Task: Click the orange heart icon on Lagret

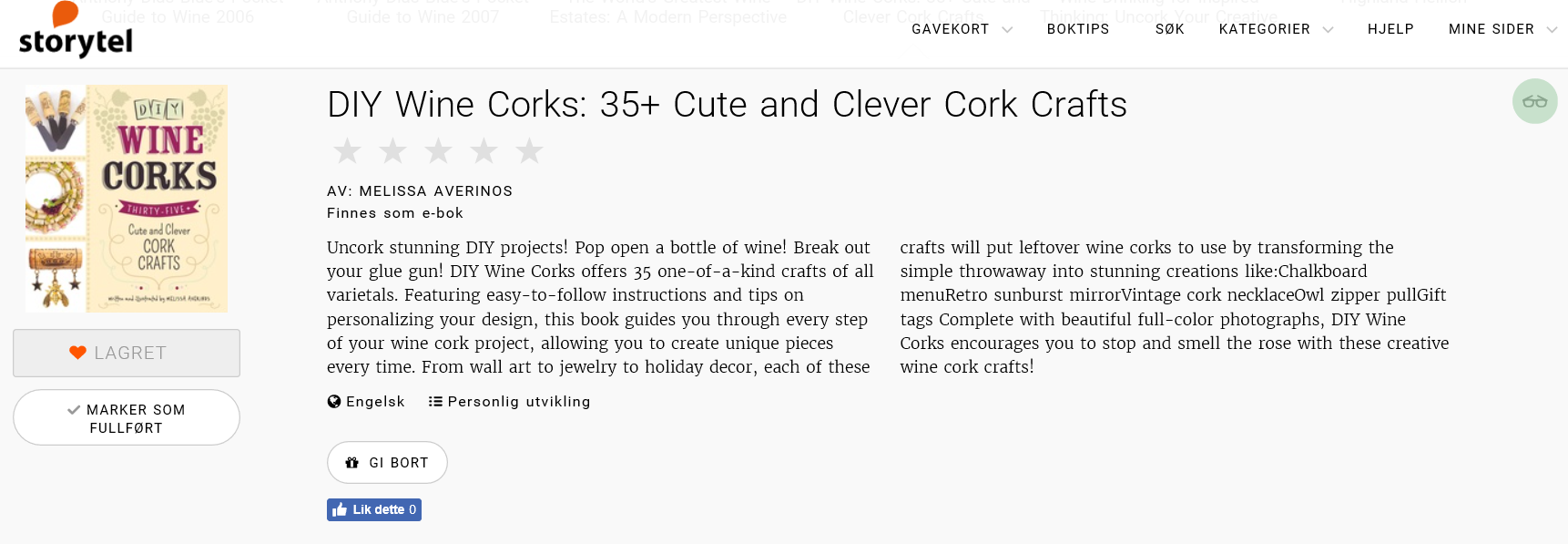Action: coord(78,353)
